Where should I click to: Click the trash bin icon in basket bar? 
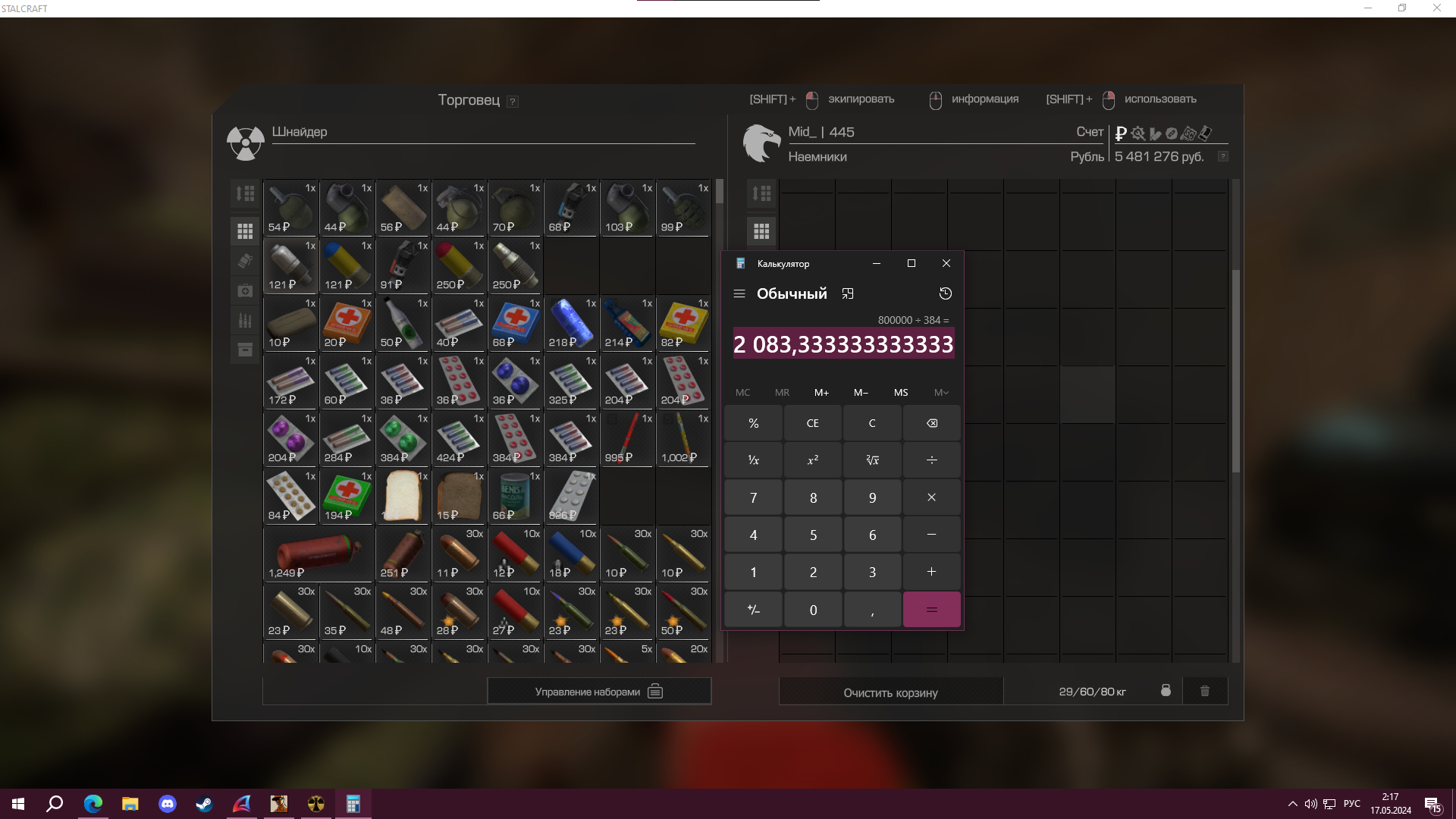click(1205, 691)
